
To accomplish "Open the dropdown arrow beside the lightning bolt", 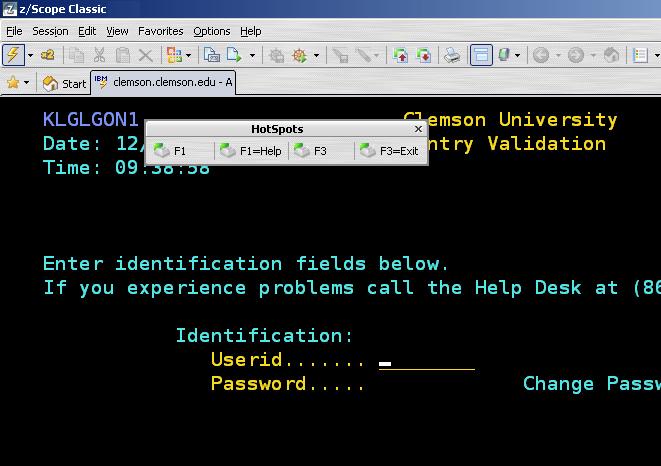I will click(30, 55).
